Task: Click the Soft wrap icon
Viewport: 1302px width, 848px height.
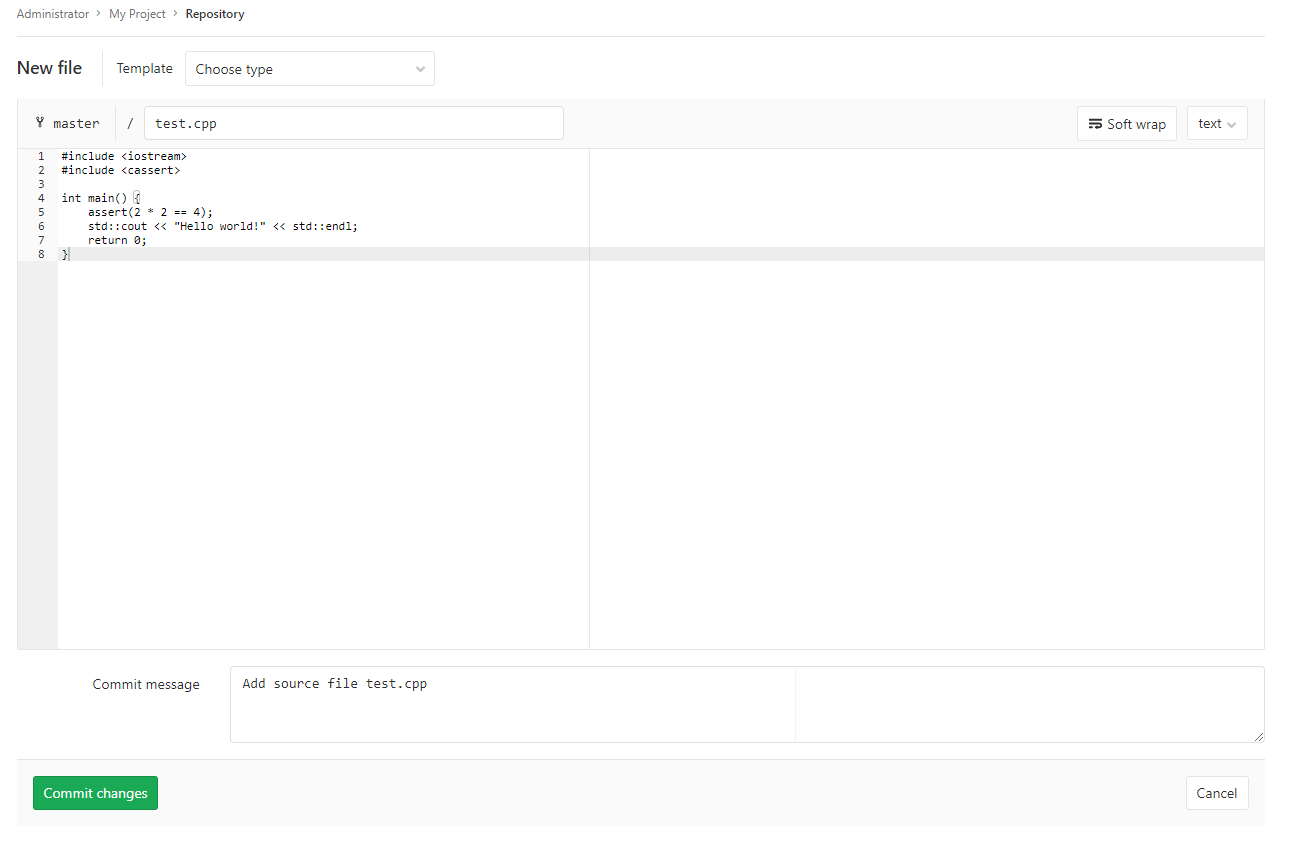Action: (1095, 123)
